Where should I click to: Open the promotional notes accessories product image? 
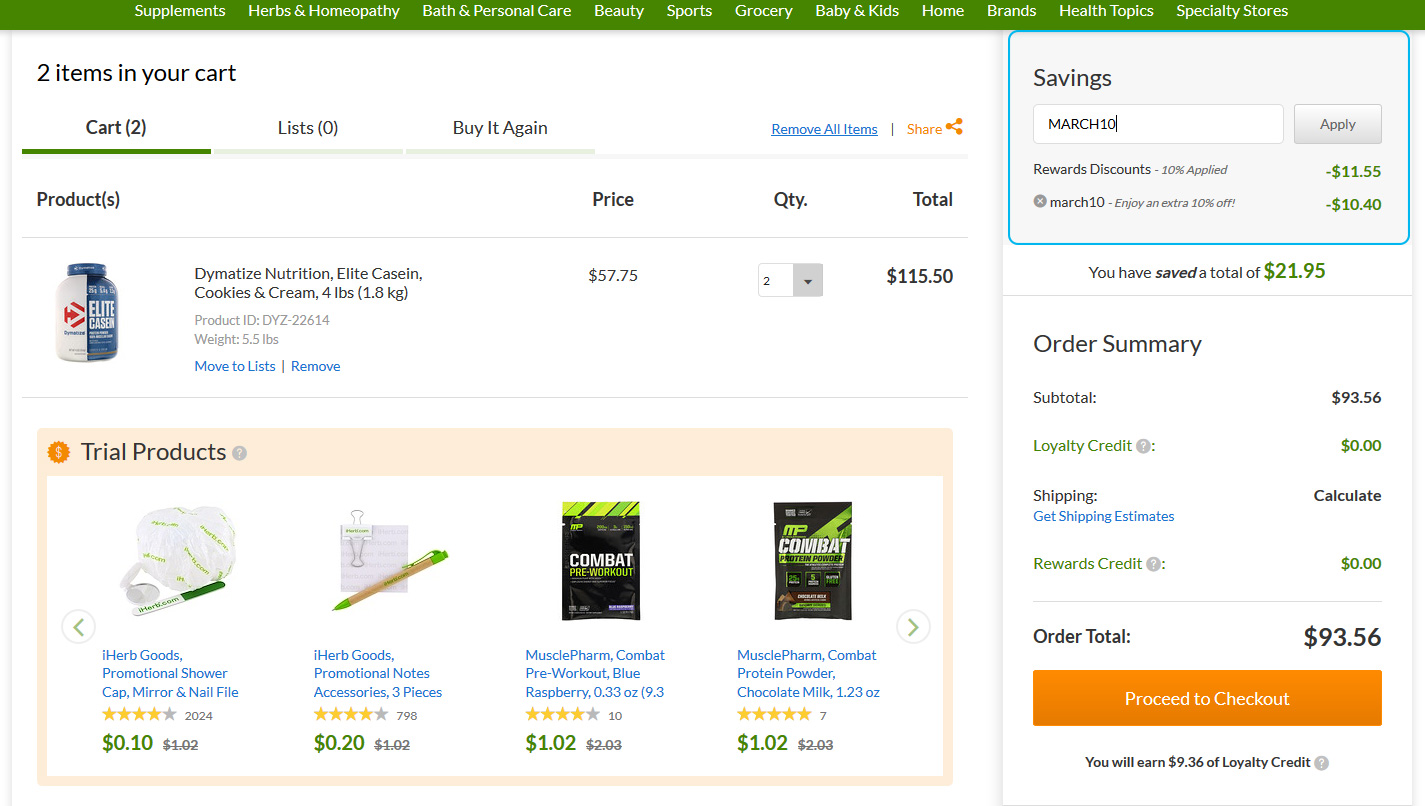(388, 561)
